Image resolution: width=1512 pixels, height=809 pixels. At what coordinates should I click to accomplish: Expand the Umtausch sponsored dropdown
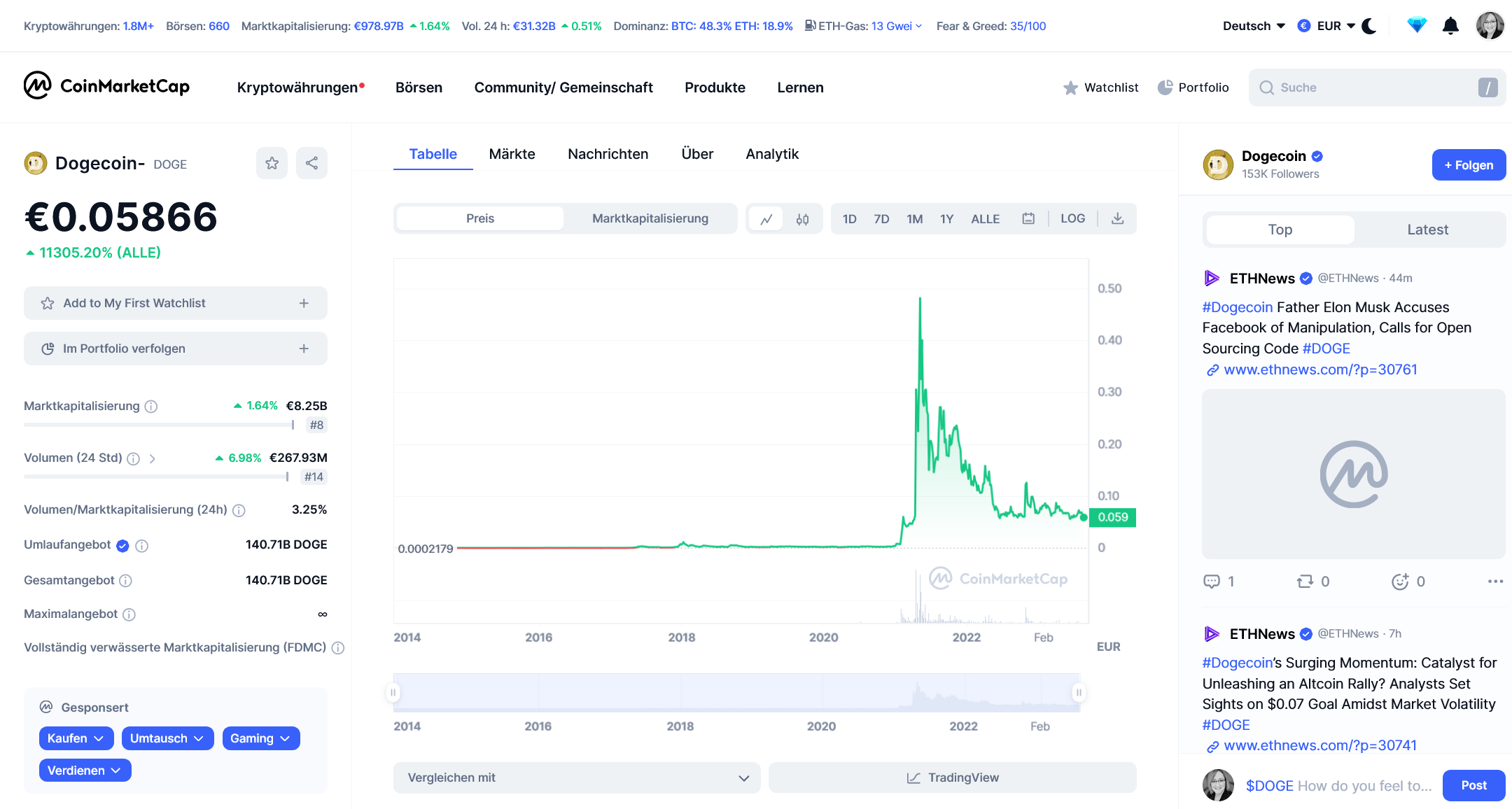167,738
